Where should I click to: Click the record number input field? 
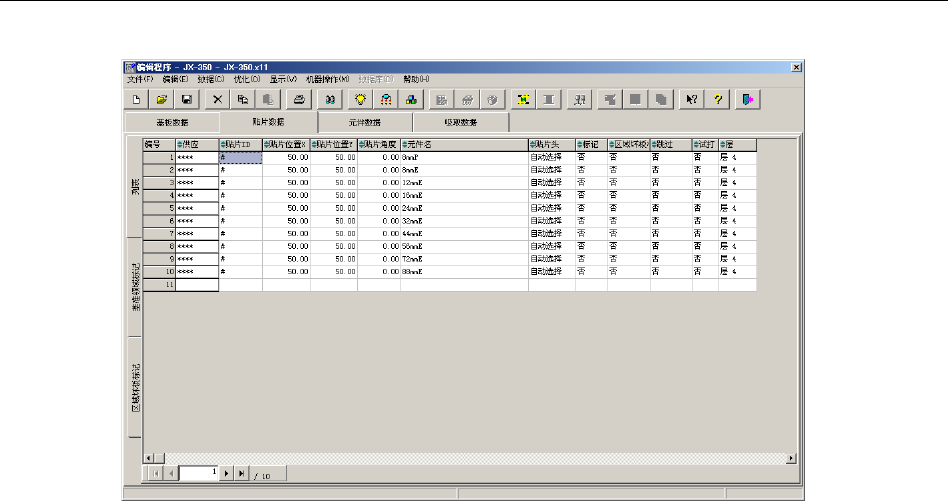click(200, 472)
